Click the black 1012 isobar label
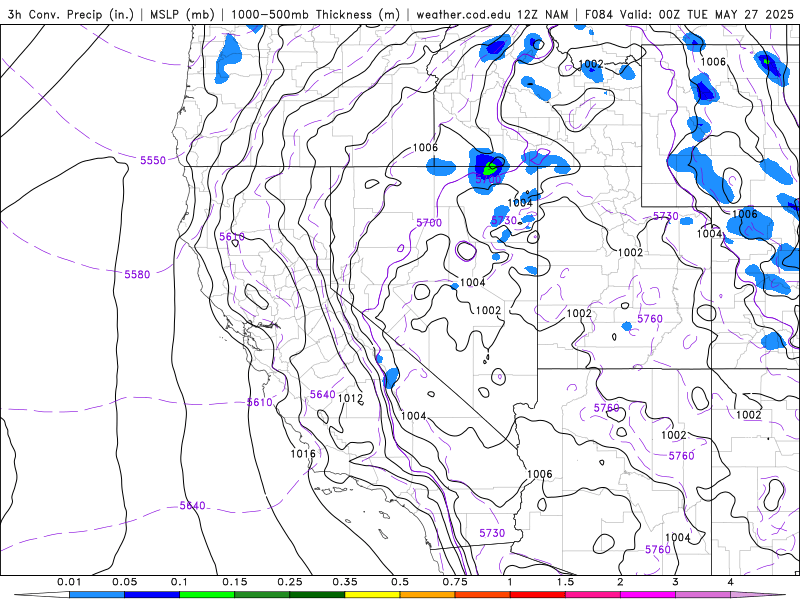This screenshot has width=800, height=600. pos(351,397)
